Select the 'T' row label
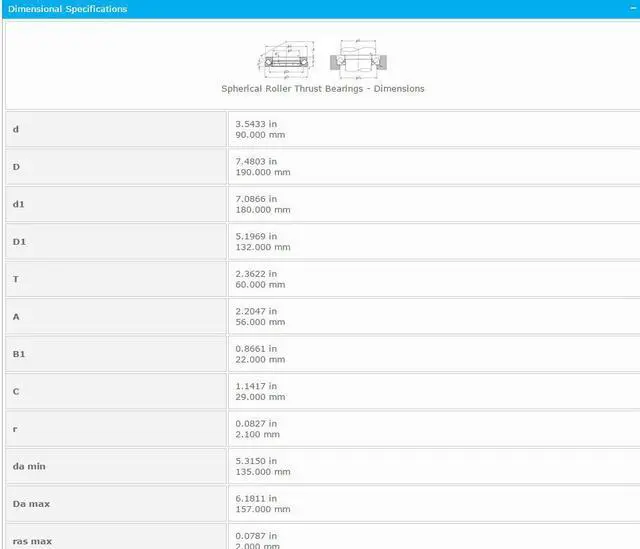The height and width of the screenshot is (549, 640). [16, 279]
